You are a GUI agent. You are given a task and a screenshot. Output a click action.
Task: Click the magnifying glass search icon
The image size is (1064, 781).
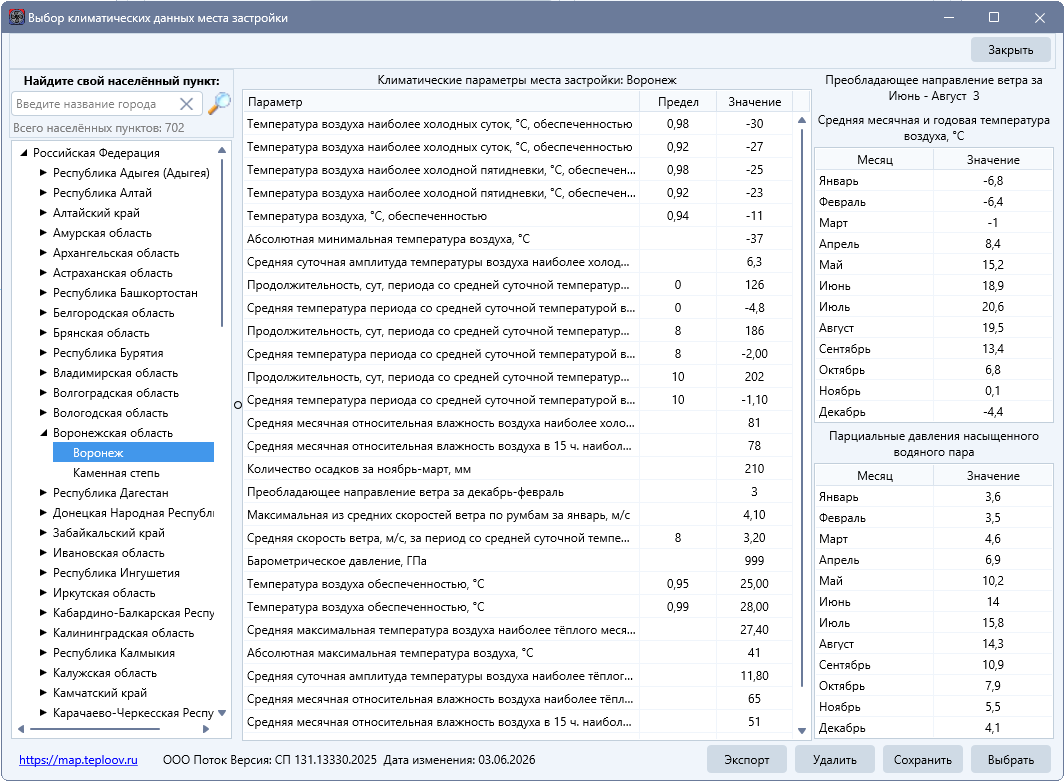pyautogui.click(x=219, y=103)
